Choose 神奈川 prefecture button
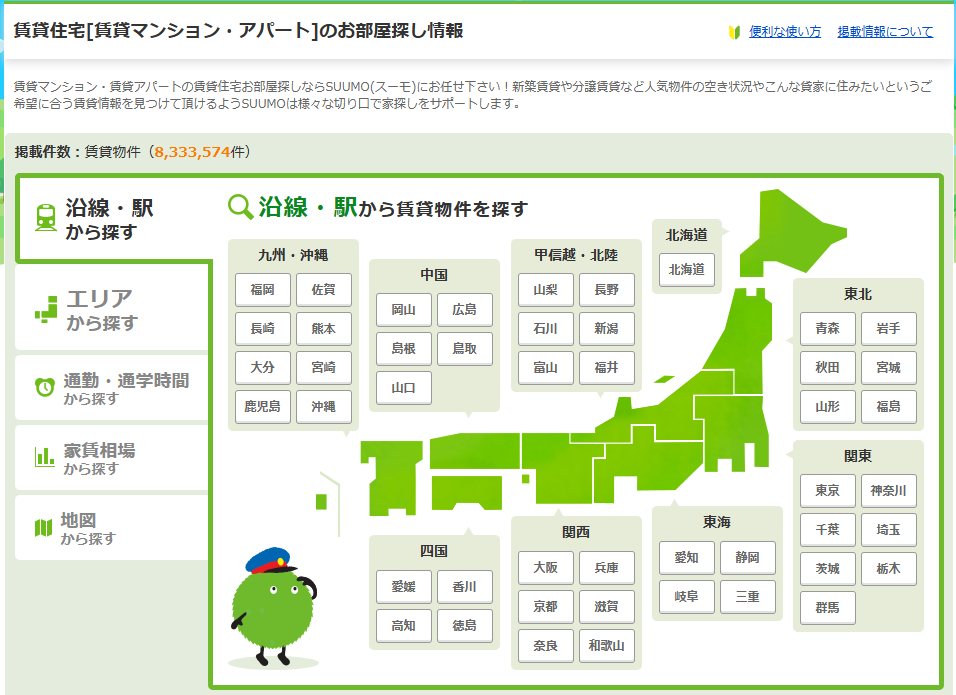Screen dimensions: 956x695 pyautogui.click(x=888, y=491)
